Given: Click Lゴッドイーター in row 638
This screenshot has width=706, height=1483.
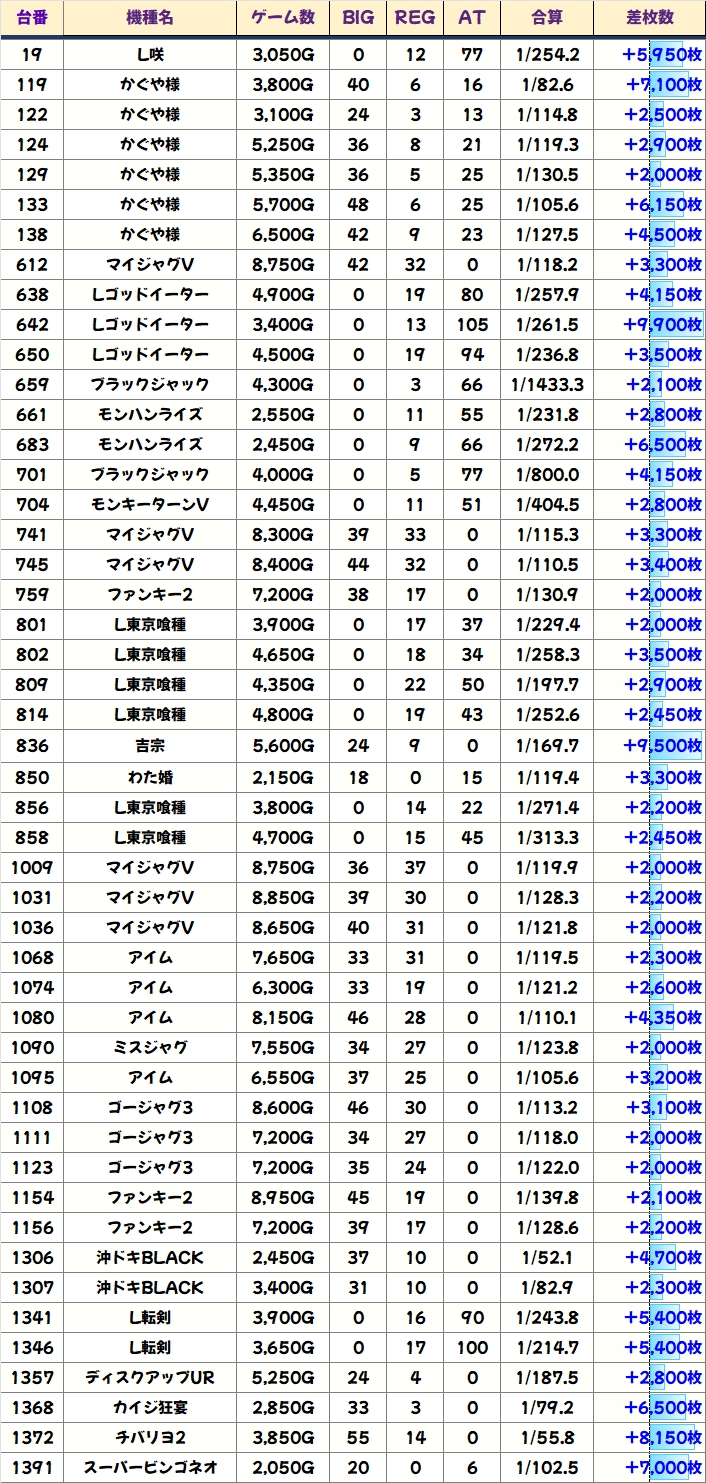Looking at the screenshot, I should (x=150, y=295).
